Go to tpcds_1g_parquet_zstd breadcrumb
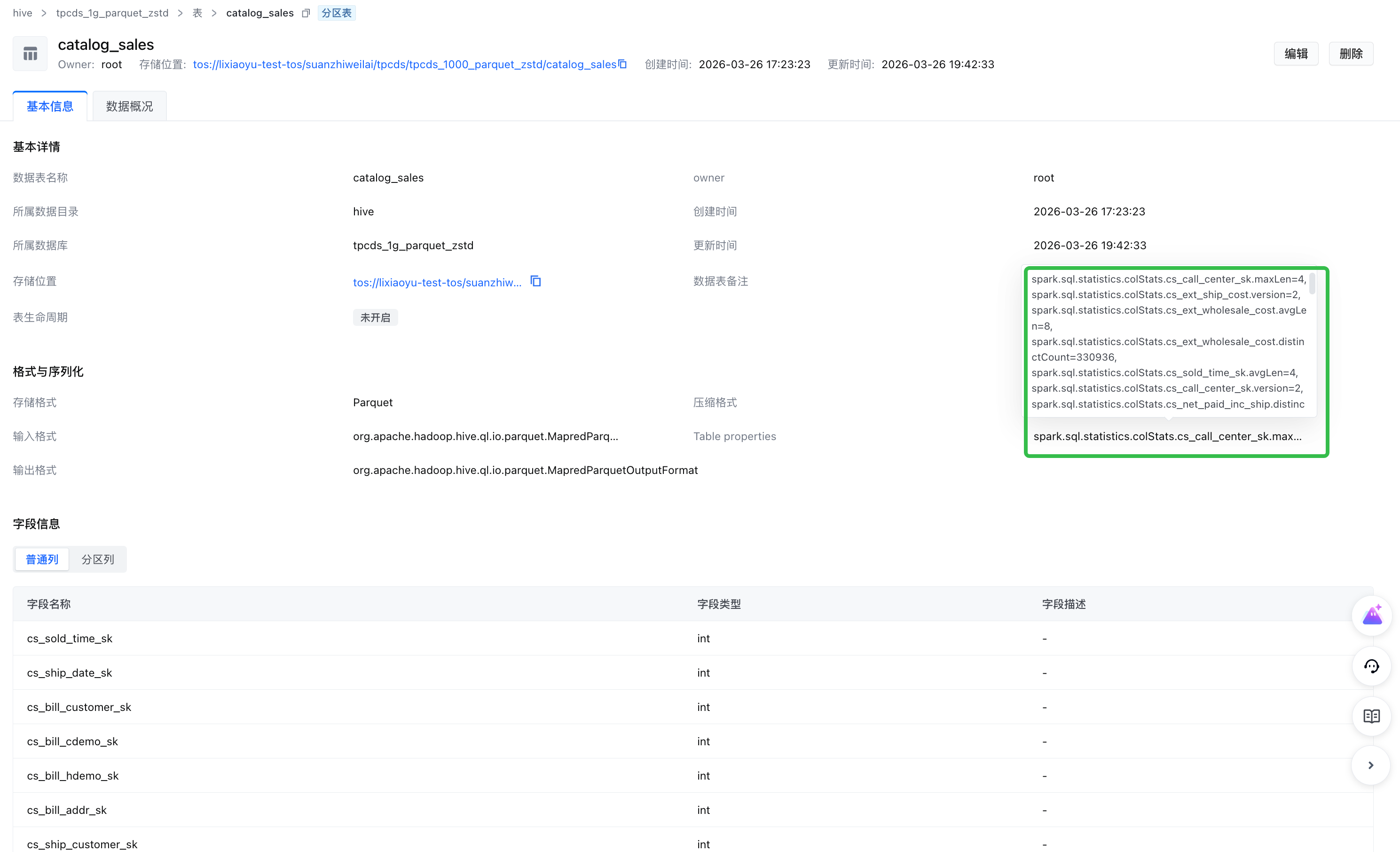Image resolution: width=1400 pixels, height=852 pixels. tap(112, 13)
